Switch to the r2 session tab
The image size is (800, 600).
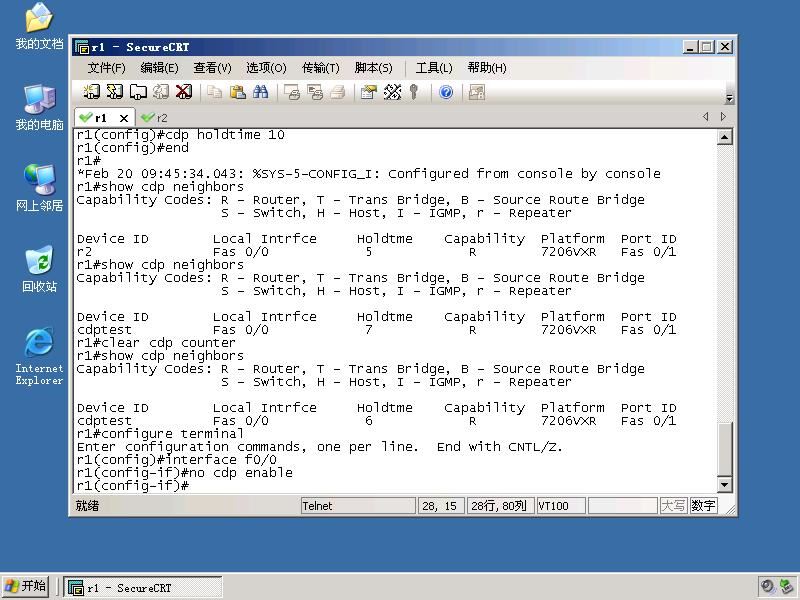click(155, 118)
